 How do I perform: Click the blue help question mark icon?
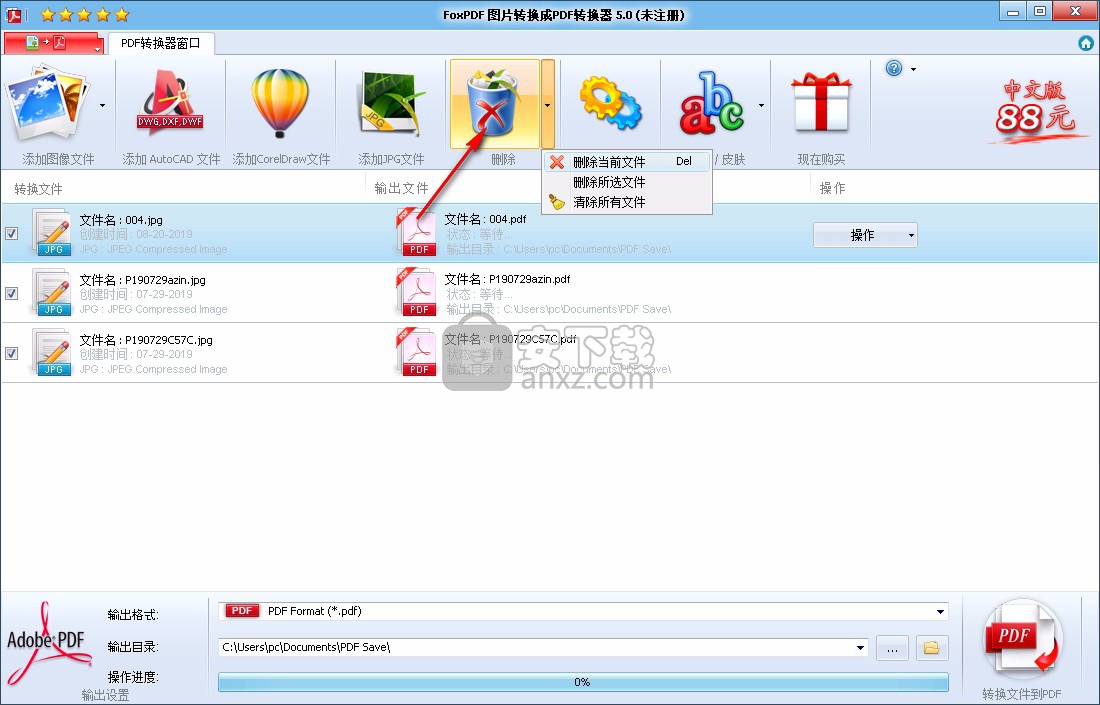click(x=894, y=68)
